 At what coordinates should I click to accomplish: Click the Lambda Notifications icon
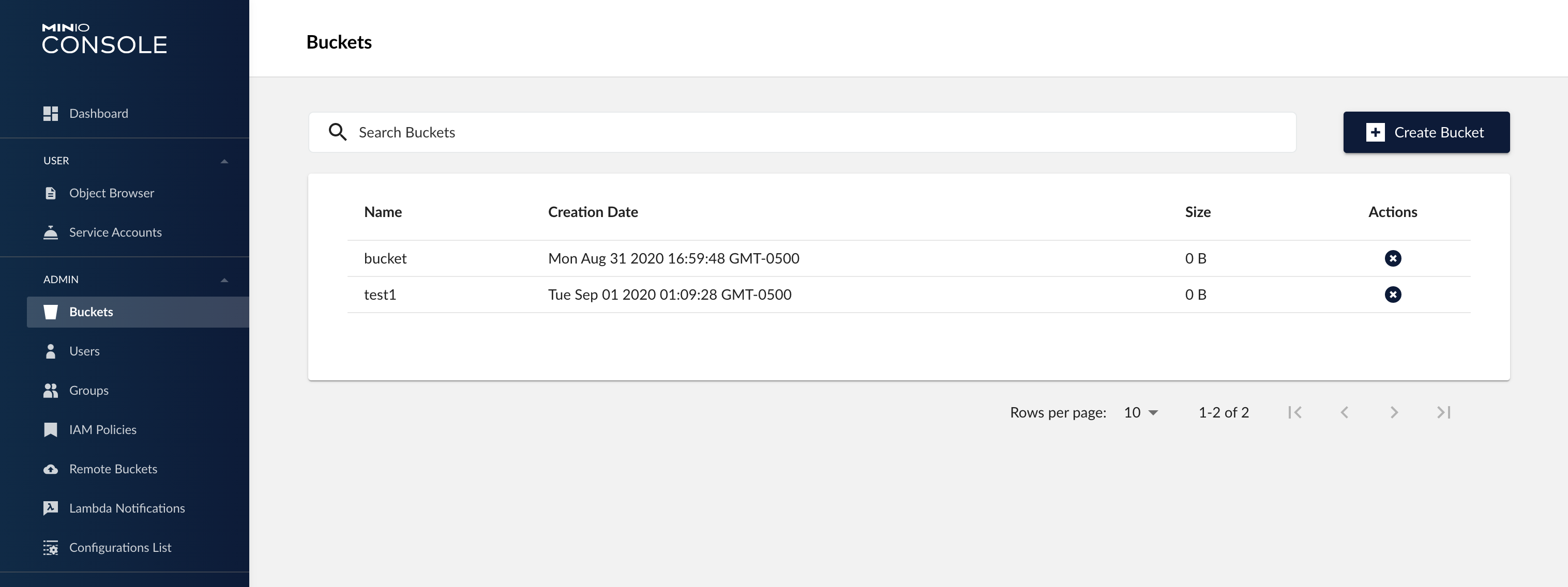point(51,508)
